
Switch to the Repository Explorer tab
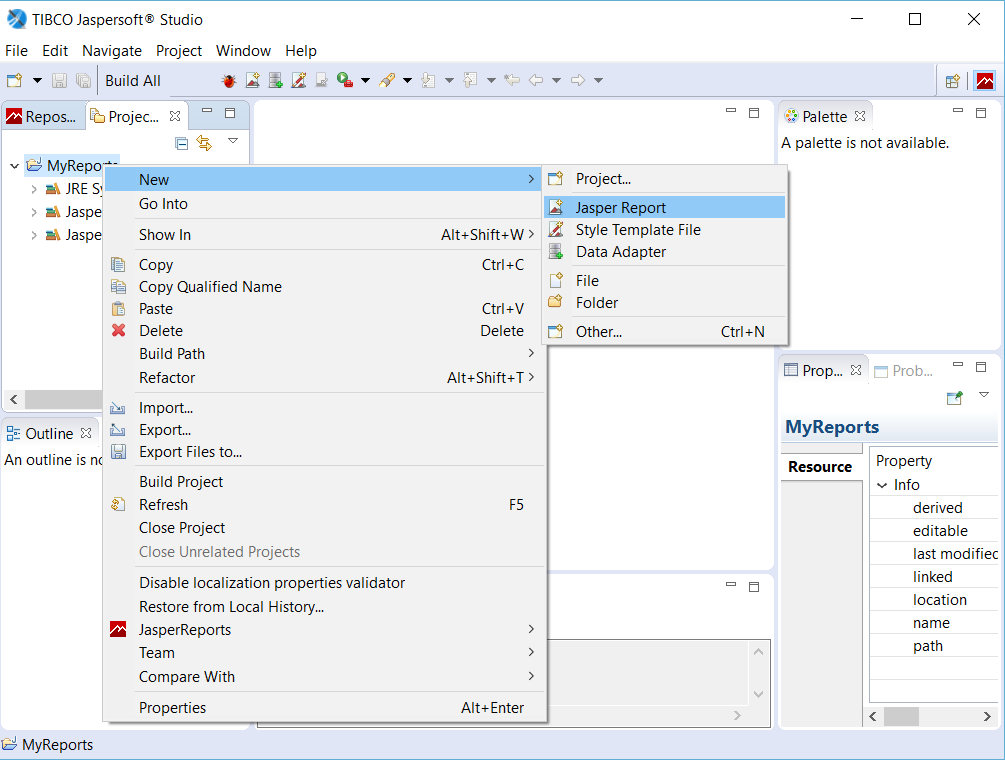click(x=43, y=116)
